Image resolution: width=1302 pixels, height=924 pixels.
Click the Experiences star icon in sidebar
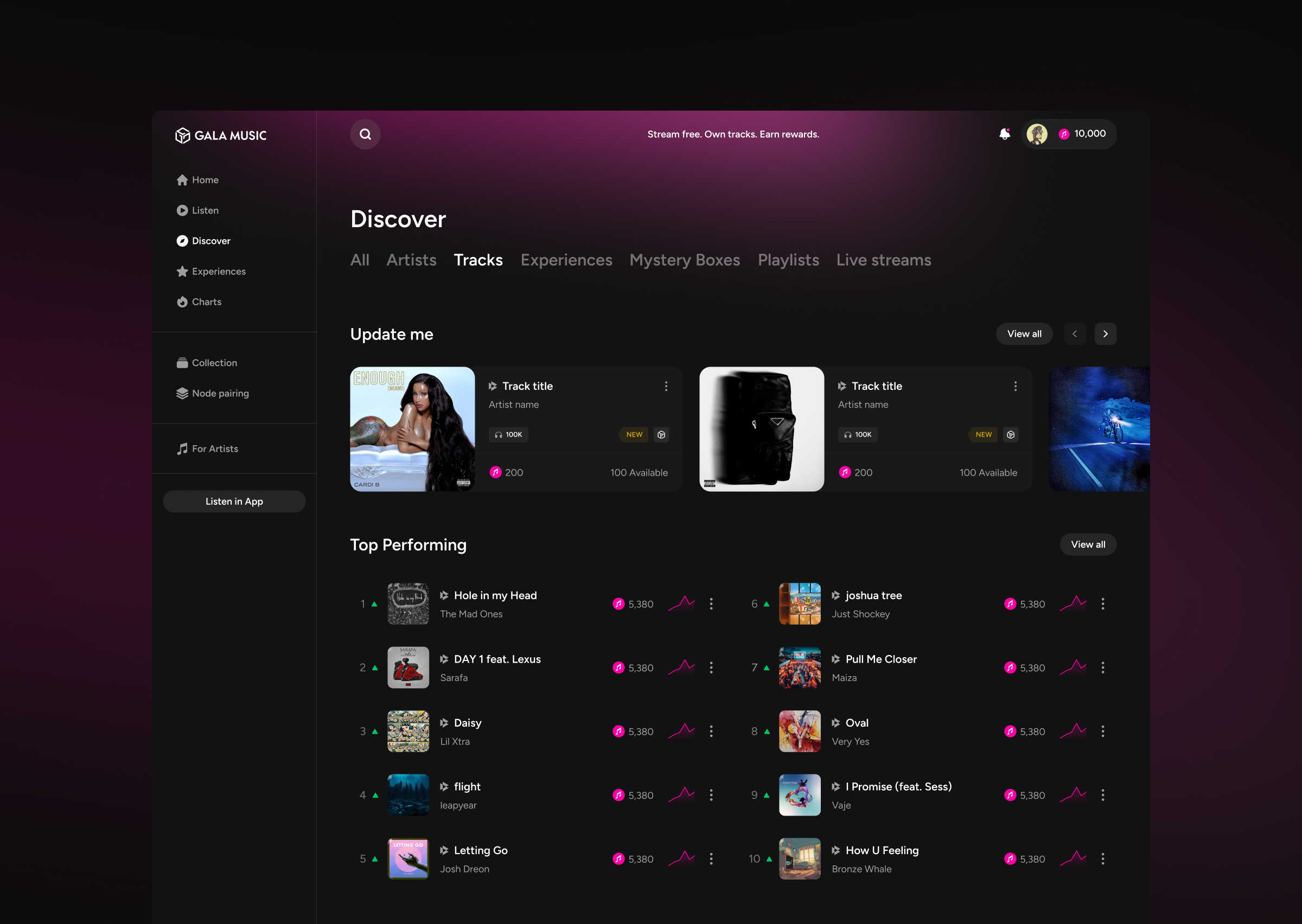pyautogui.click(x=182, y=271)
